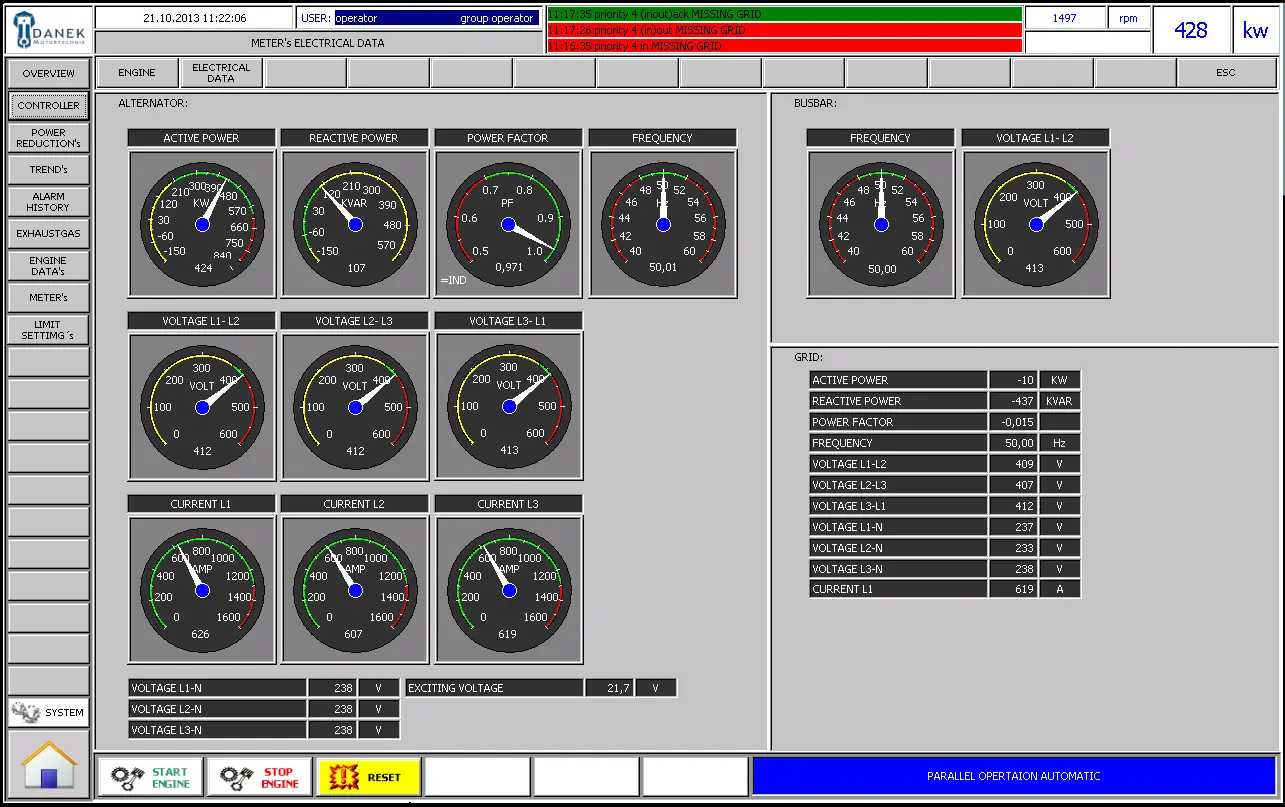This screenshot has width=1285, height=807.
Task: Open the EXHAUSTGAS page
Action: 48,233
